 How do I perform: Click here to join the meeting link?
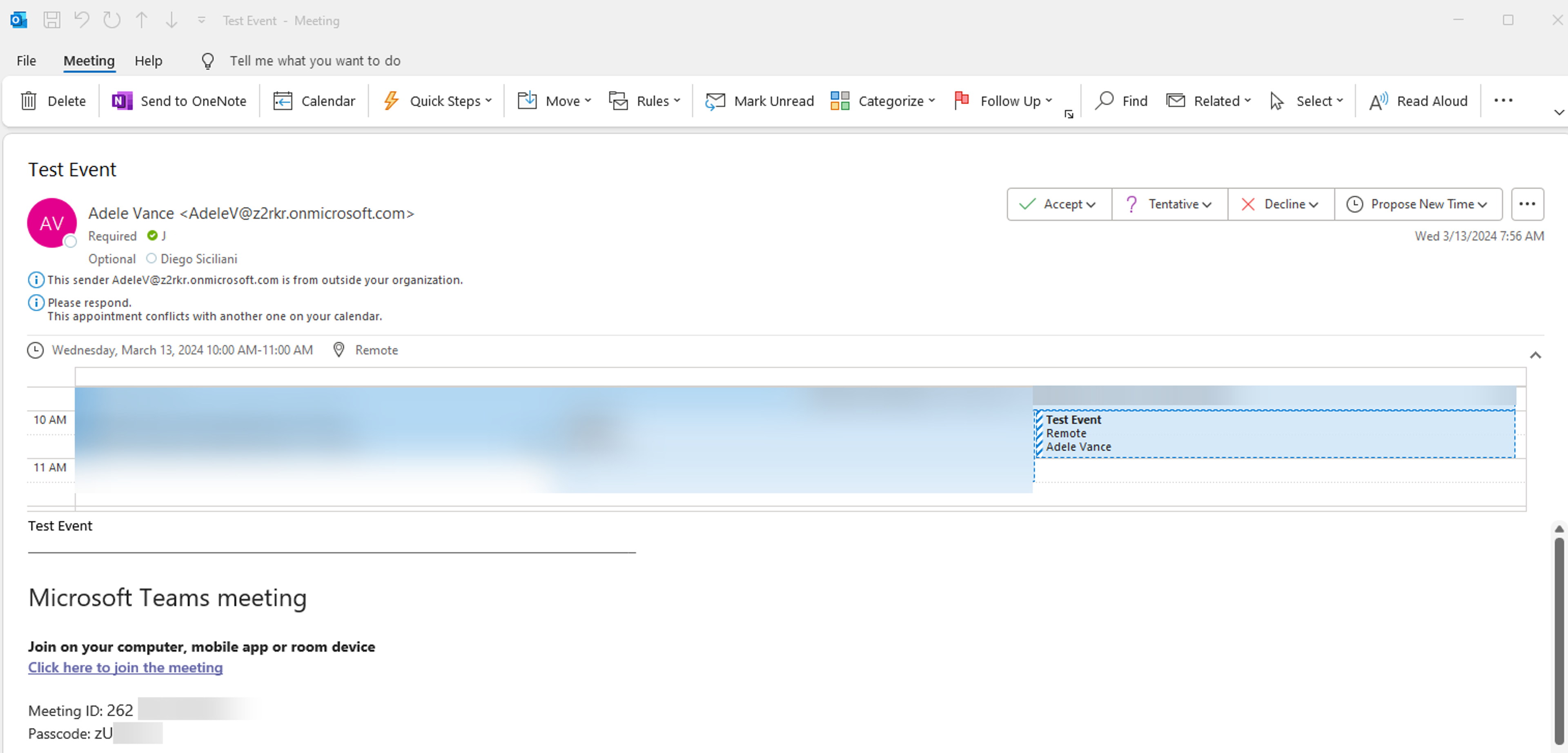click(x=125, y=667)
